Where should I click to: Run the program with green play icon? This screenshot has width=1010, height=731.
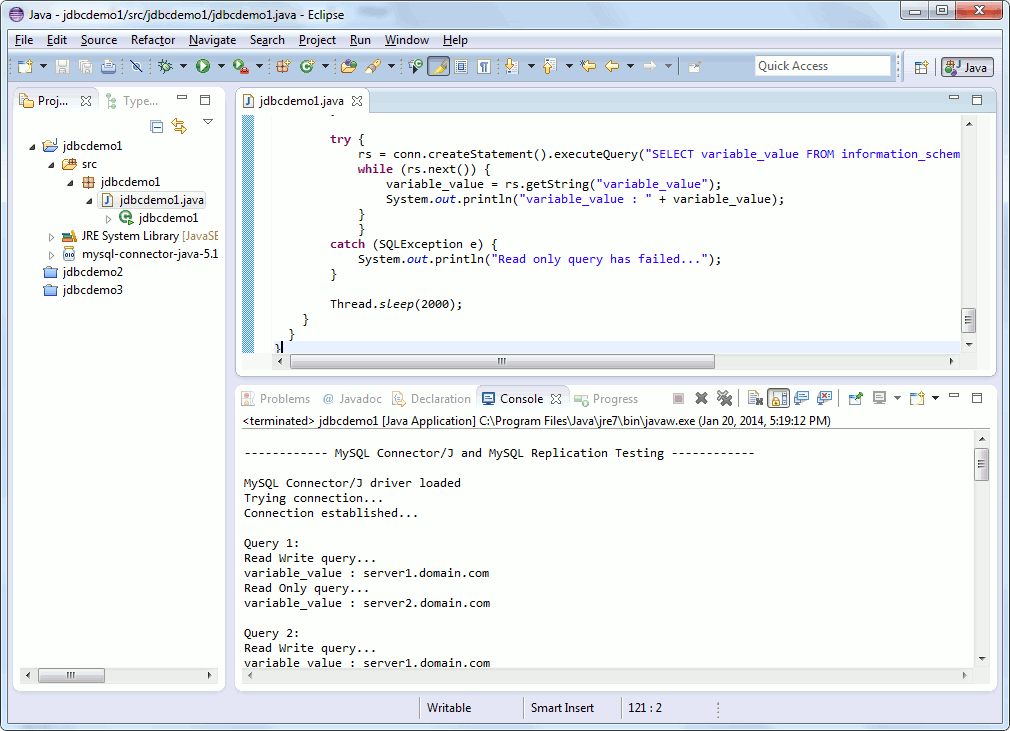tap(203, 66)
